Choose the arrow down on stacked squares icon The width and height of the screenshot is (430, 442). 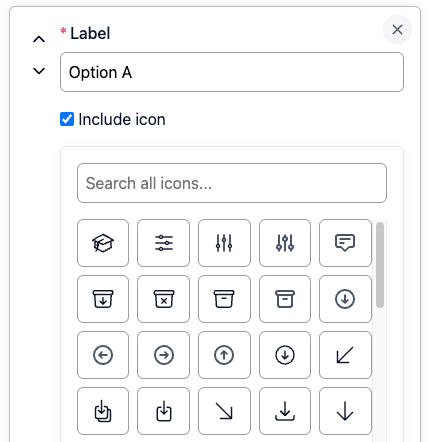[103, 411]
